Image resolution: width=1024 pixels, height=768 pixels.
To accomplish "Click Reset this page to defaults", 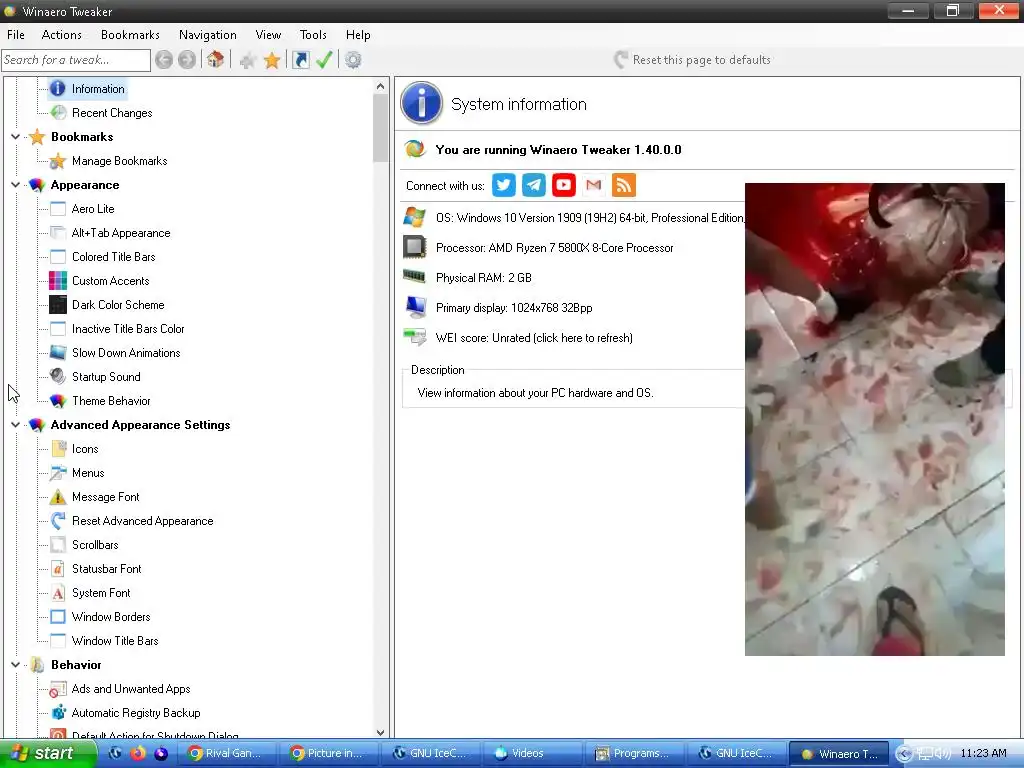I will click(692, 60).
